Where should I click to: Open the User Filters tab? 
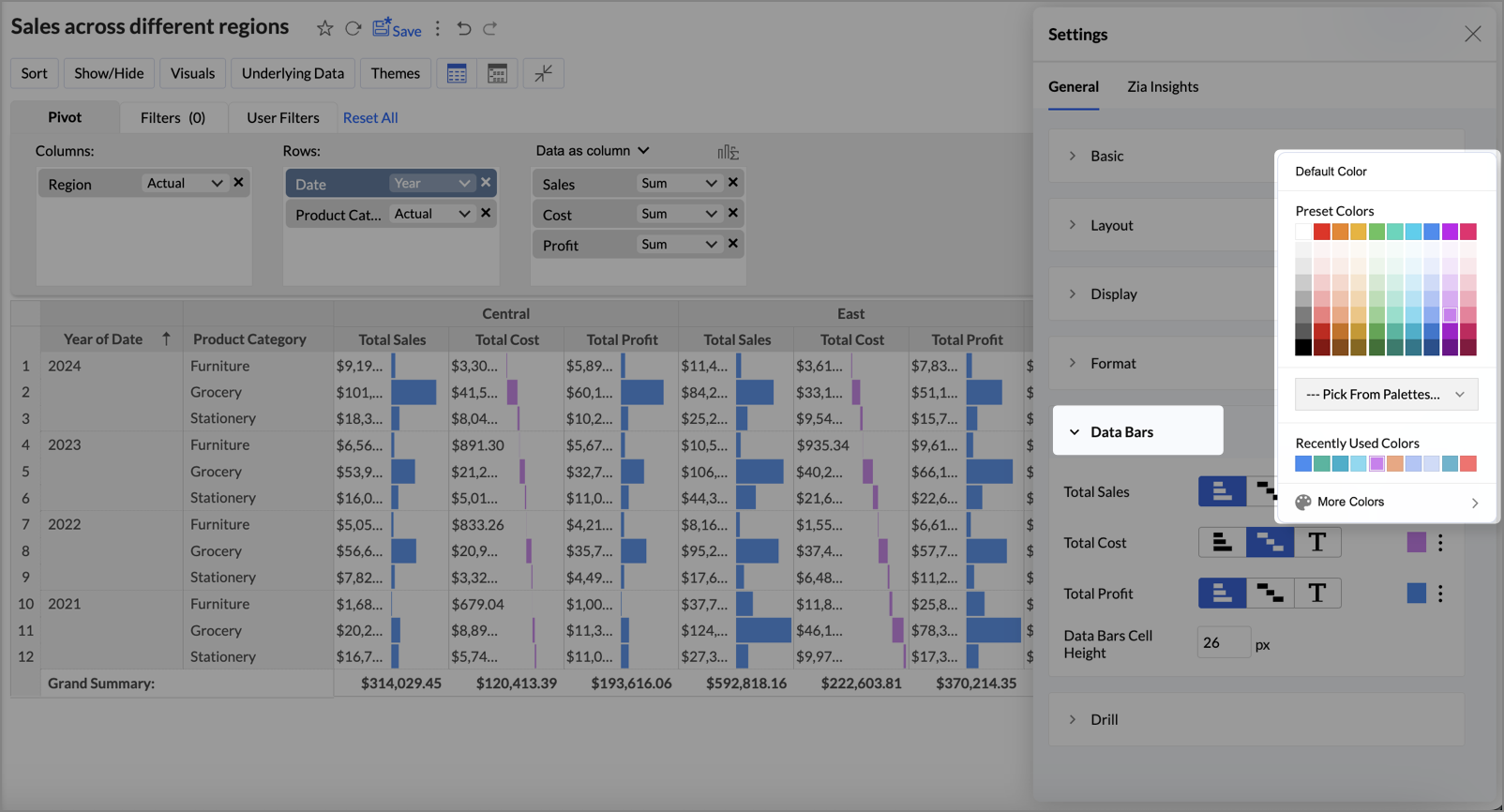click(x=282, y=117)
